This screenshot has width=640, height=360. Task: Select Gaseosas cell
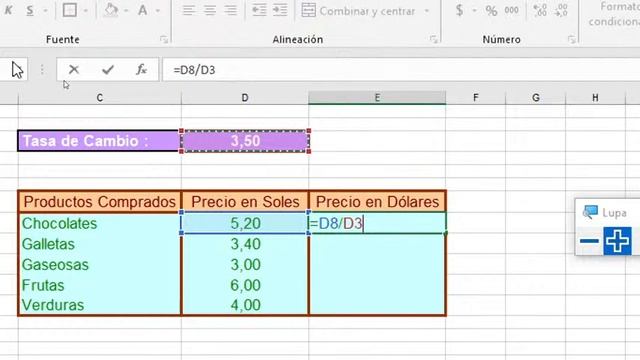(100, 264)
